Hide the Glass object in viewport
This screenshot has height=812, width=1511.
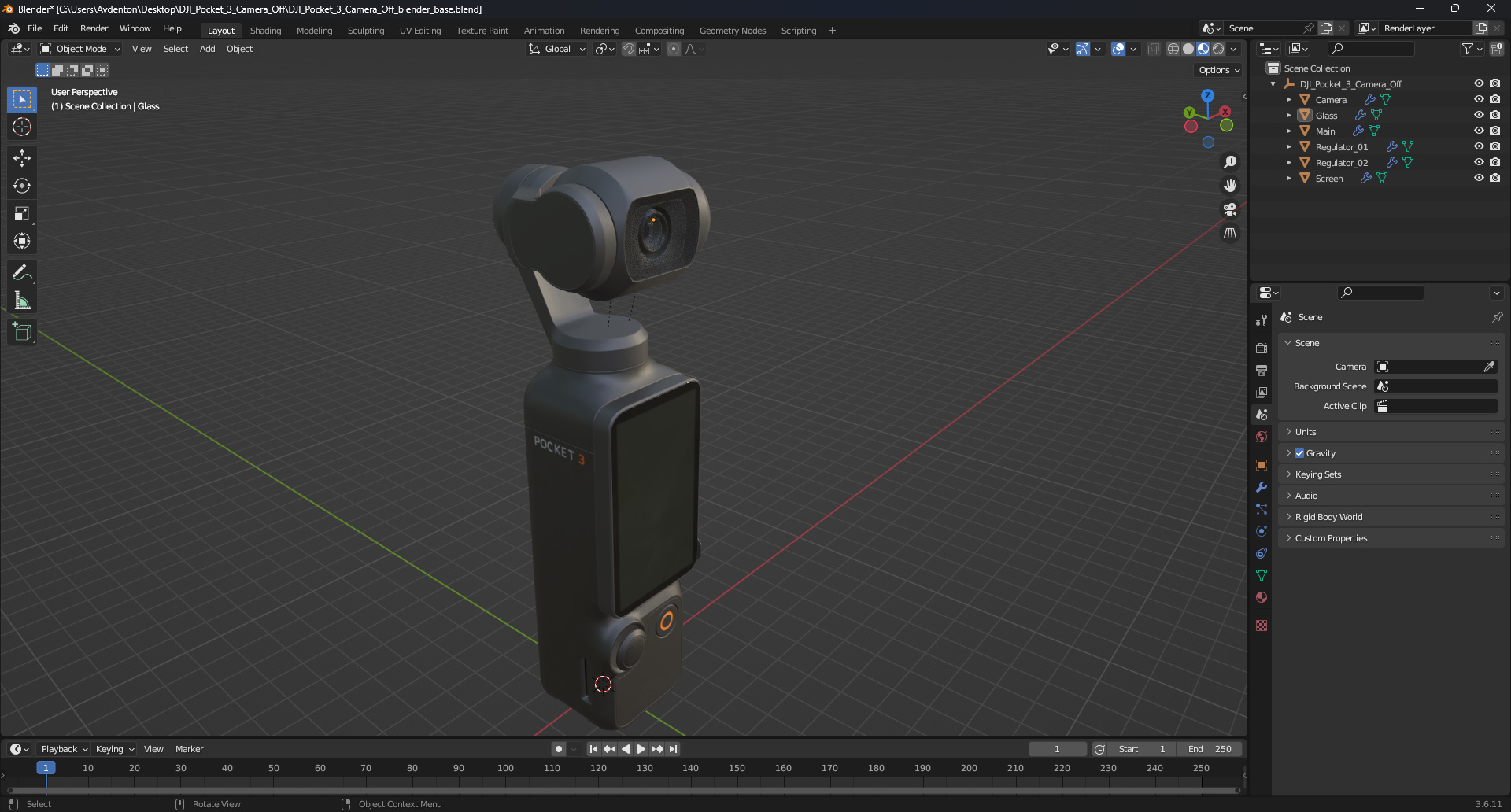pyautogui.click(x=1479, y=115)
